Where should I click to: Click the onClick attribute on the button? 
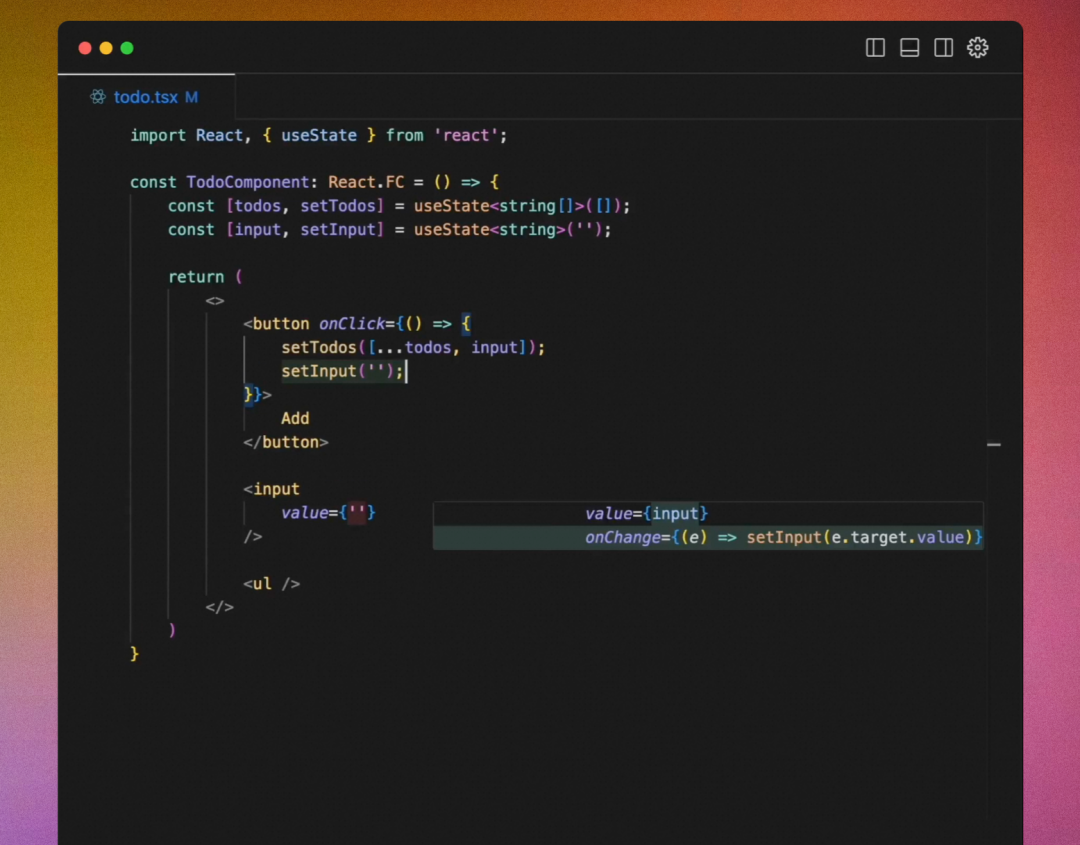point(351,324)
